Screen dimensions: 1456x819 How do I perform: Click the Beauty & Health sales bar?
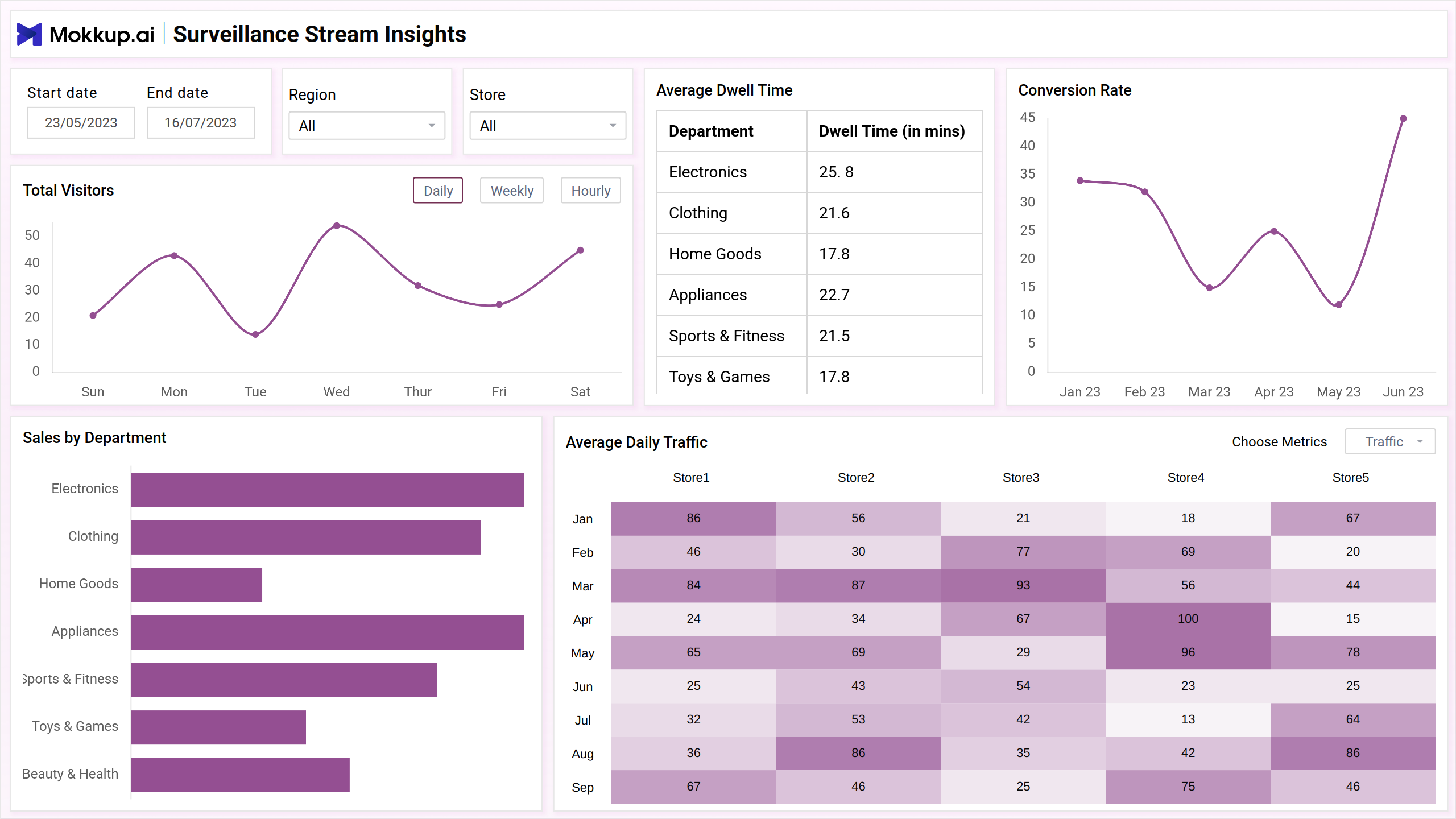coord(241,775)
